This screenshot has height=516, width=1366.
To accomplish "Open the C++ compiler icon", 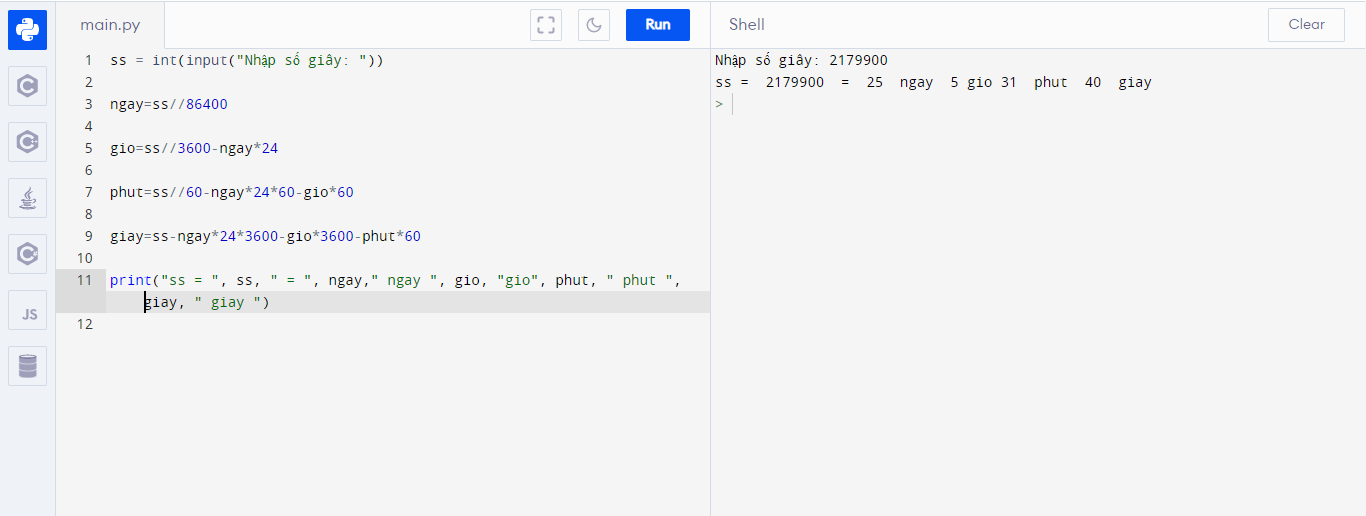I will [27, 142].
